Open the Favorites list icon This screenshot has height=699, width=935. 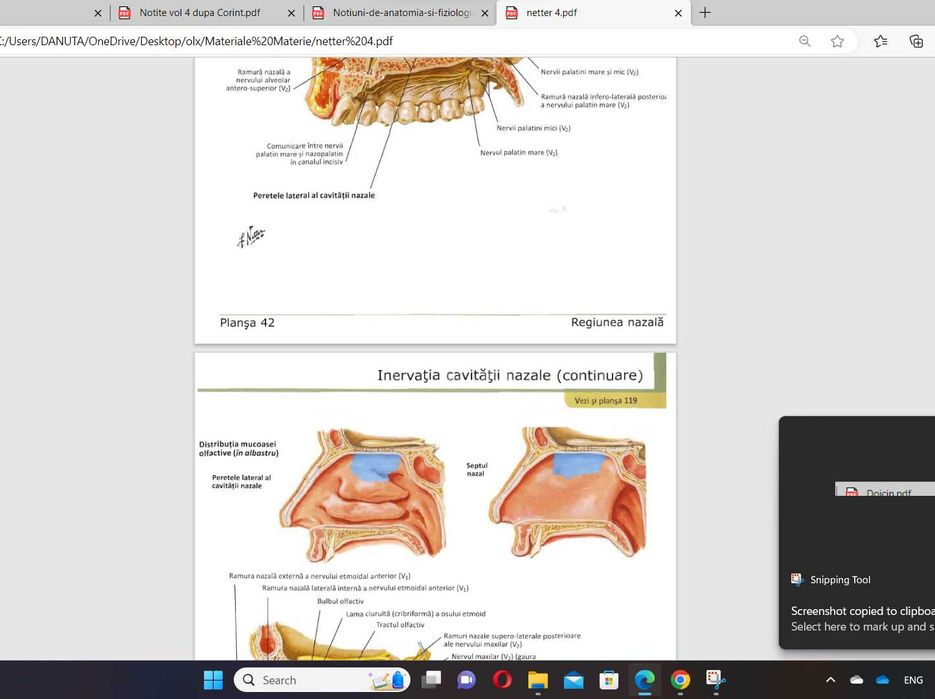880,41
